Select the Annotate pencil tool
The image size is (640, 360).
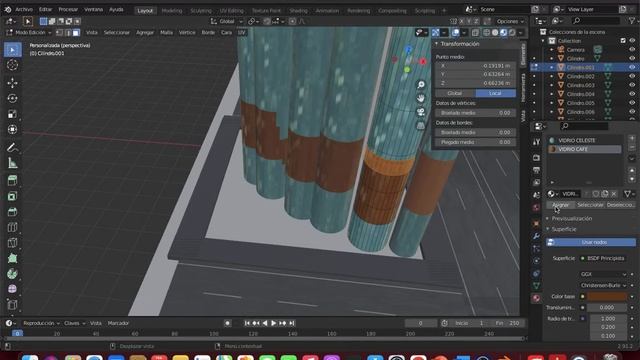click(12, 147)
